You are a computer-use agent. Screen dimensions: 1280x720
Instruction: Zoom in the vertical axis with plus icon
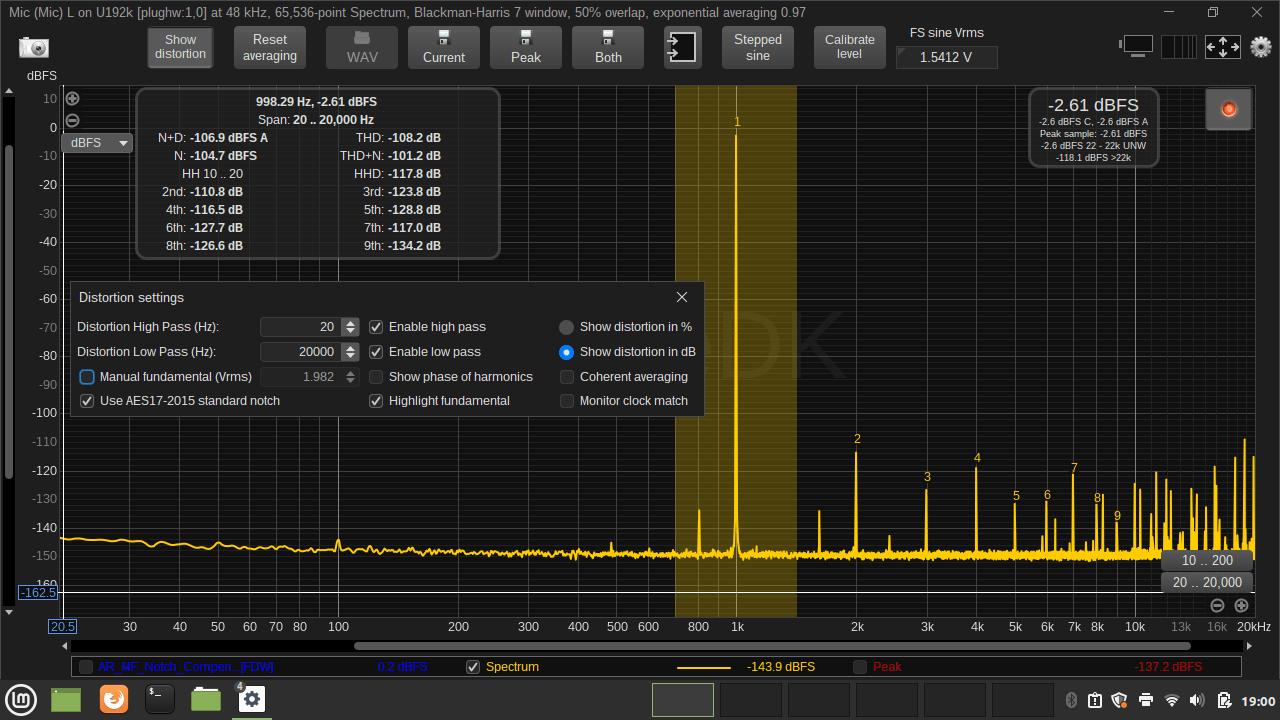coord(72,99)
